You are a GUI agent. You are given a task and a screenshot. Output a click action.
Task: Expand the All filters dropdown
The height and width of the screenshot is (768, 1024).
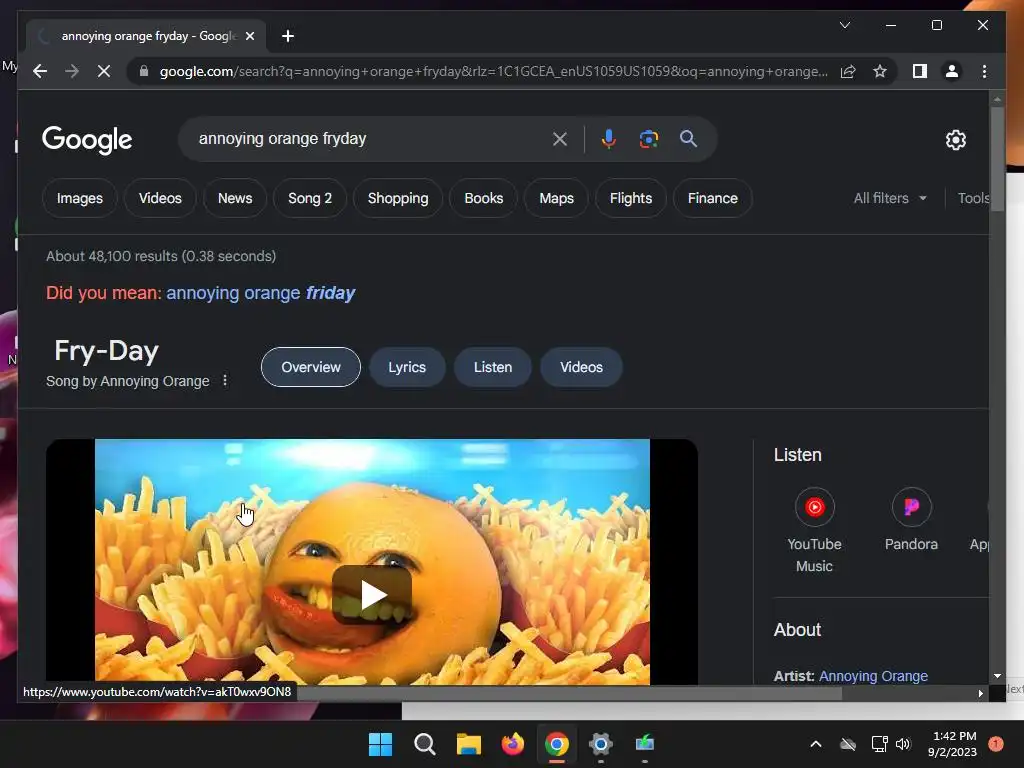coord(890,198)
